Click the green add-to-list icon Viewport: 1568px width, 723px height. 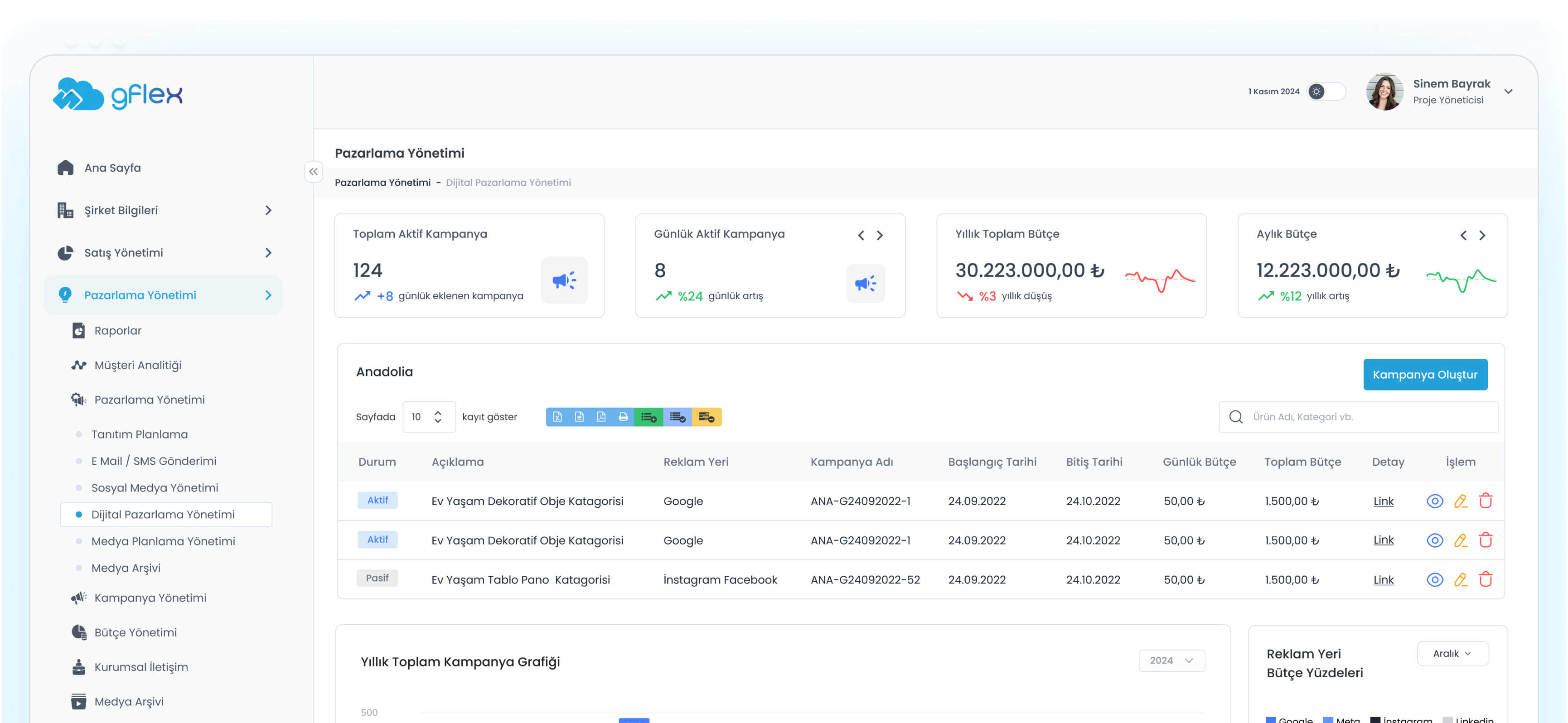648,417
